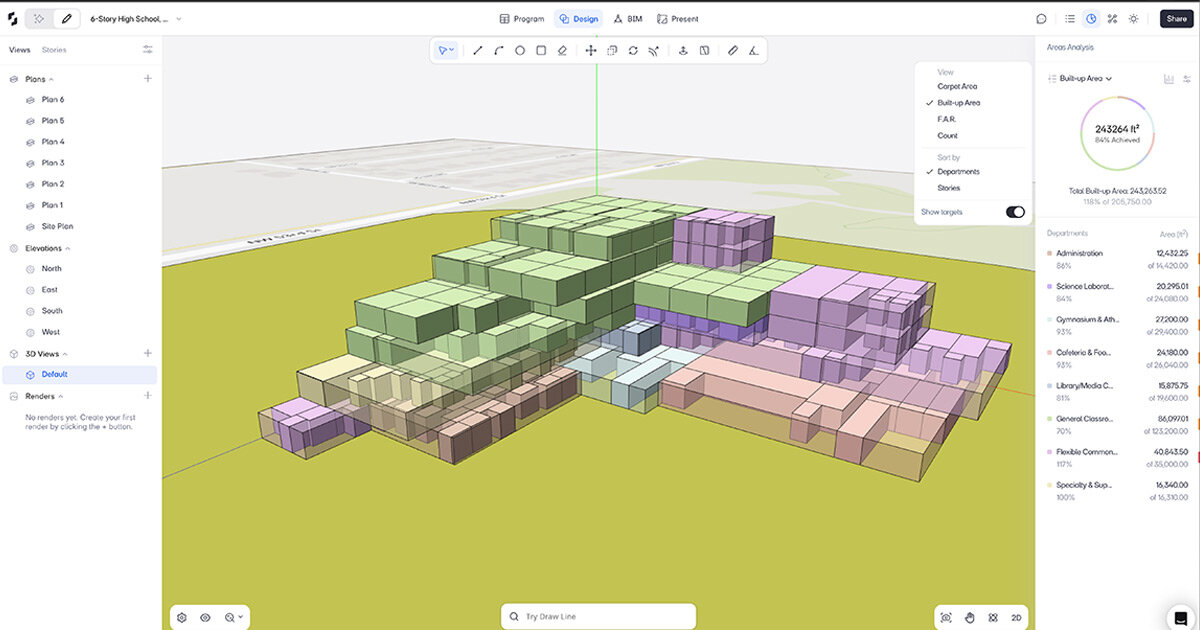Open the Areas Analysis panel icon

click(x=1089, y=18)
